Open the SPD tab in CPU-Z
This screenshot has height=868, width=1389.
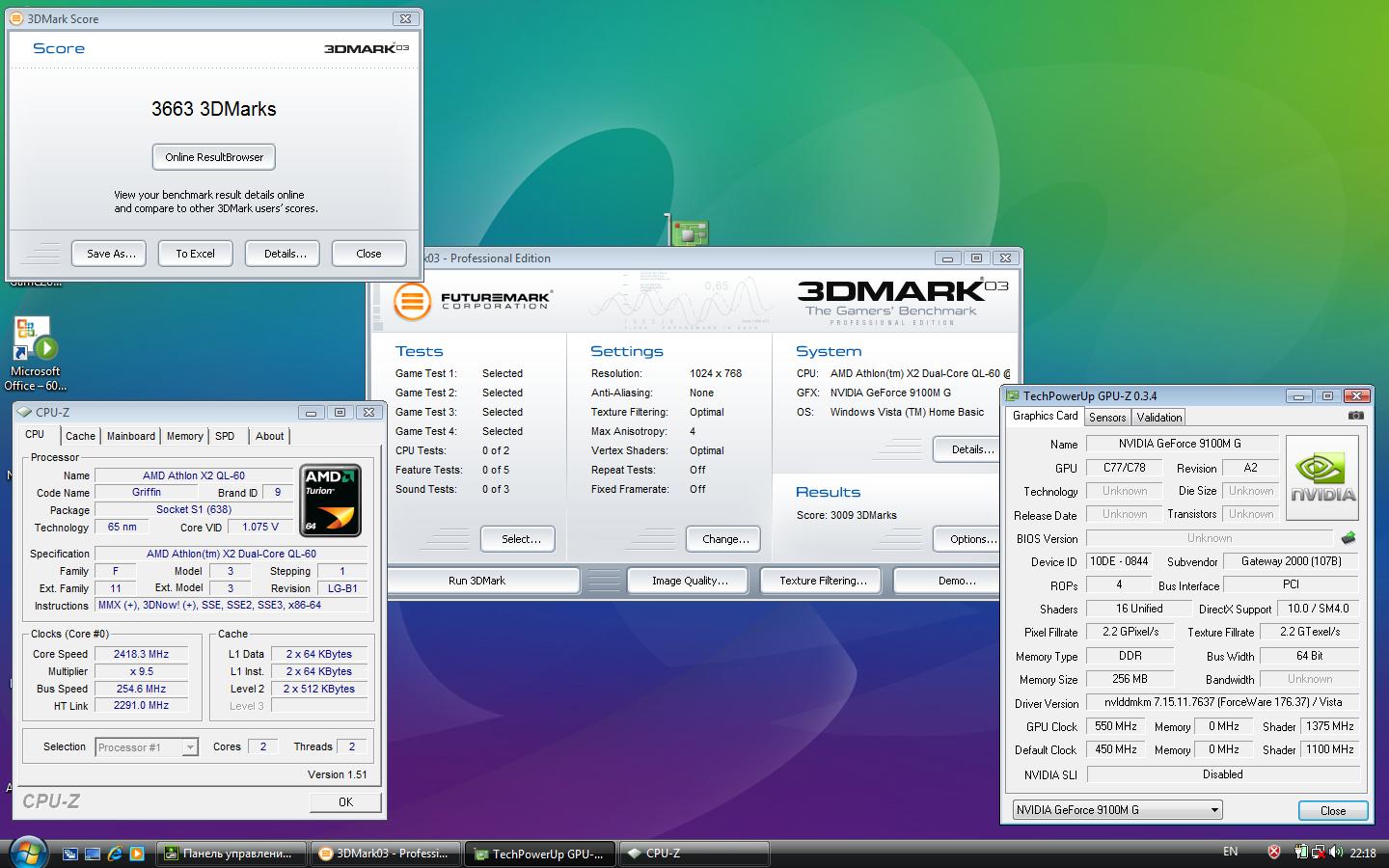pos(225,436)
